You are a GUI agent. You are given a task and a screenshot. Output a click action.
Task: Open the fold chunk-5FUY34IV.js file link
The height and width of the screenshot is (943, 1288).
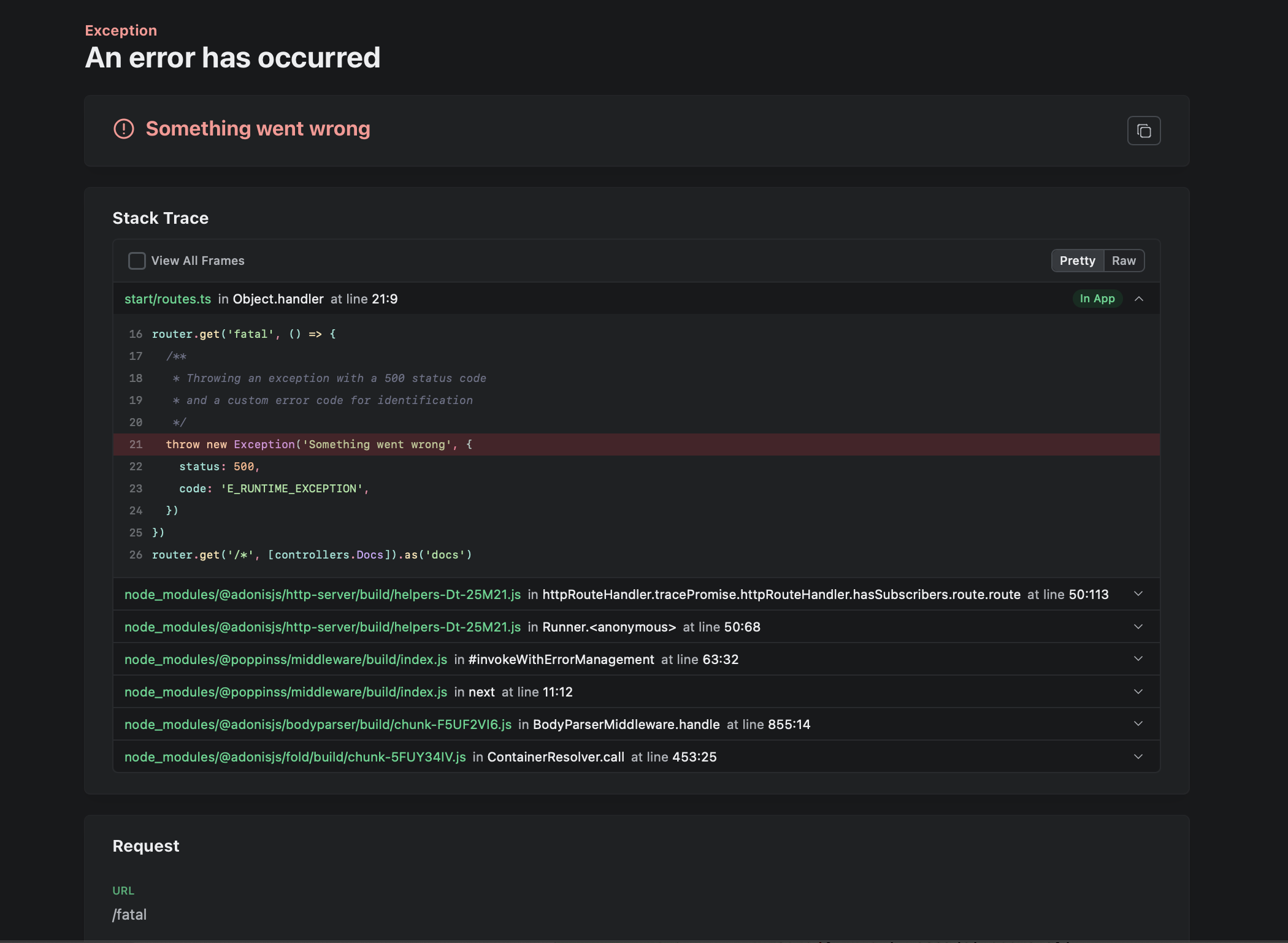[295, 757]
